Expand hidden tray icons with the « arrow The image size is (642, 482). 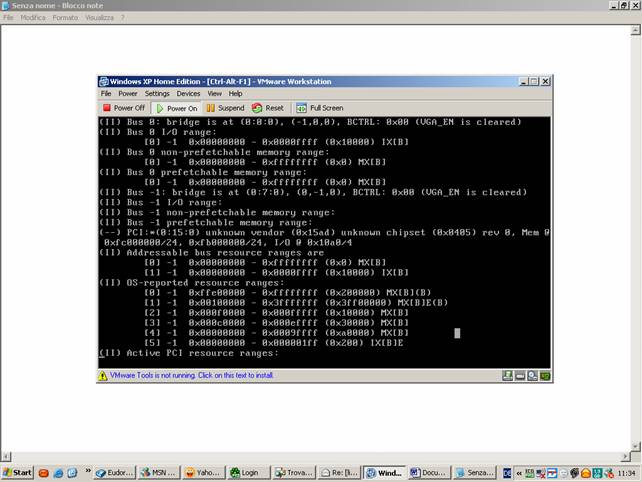[x=519, y=473]
